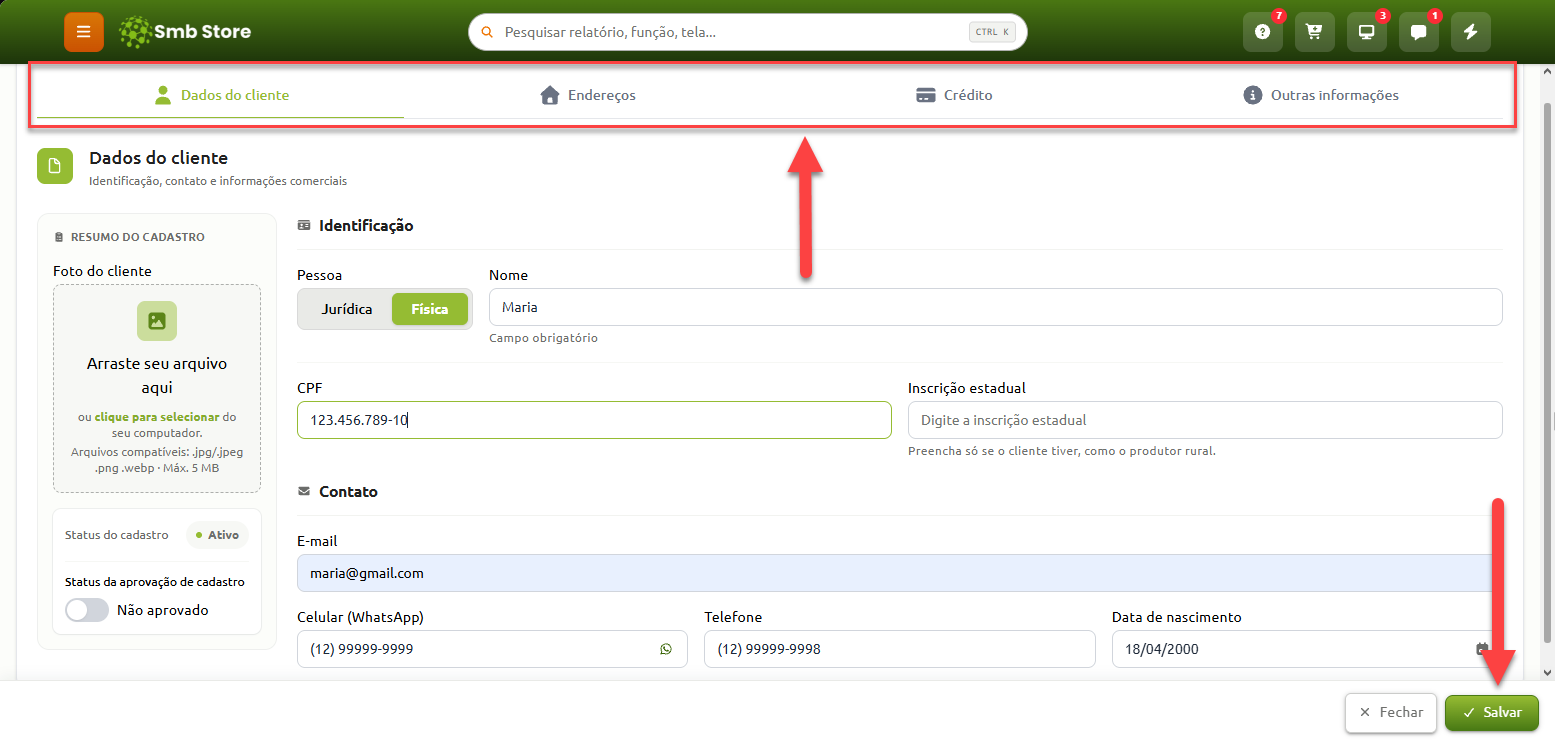Screen dimensions: 1555x745
Task: Click the image placeholder upload icon
Action: pyautogui.click(x=157, y=321)
